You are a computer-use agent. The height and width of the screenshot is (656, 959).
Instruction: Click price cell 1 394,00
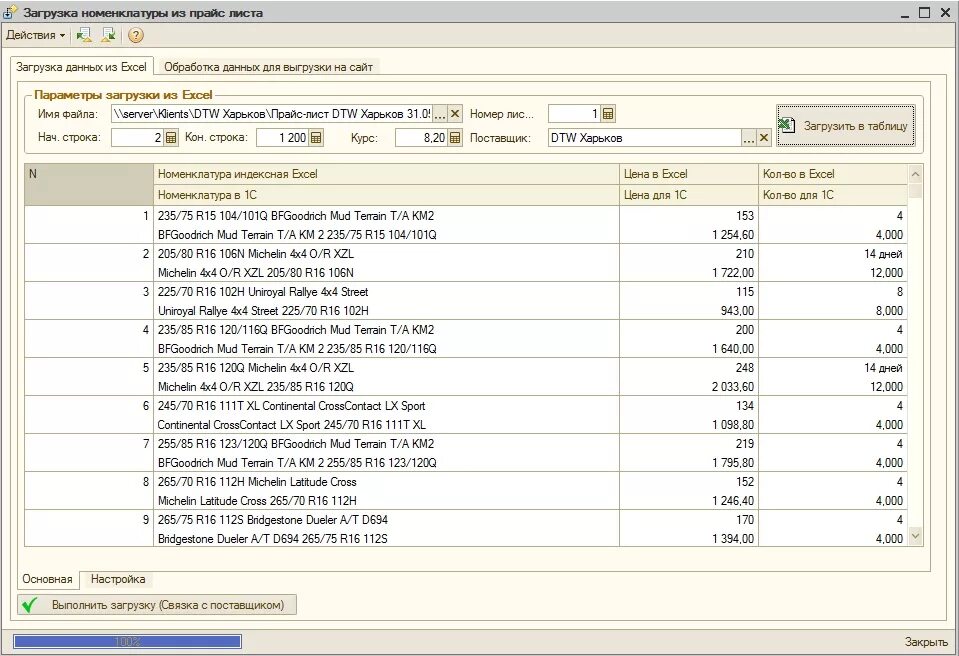click(689, 539)
